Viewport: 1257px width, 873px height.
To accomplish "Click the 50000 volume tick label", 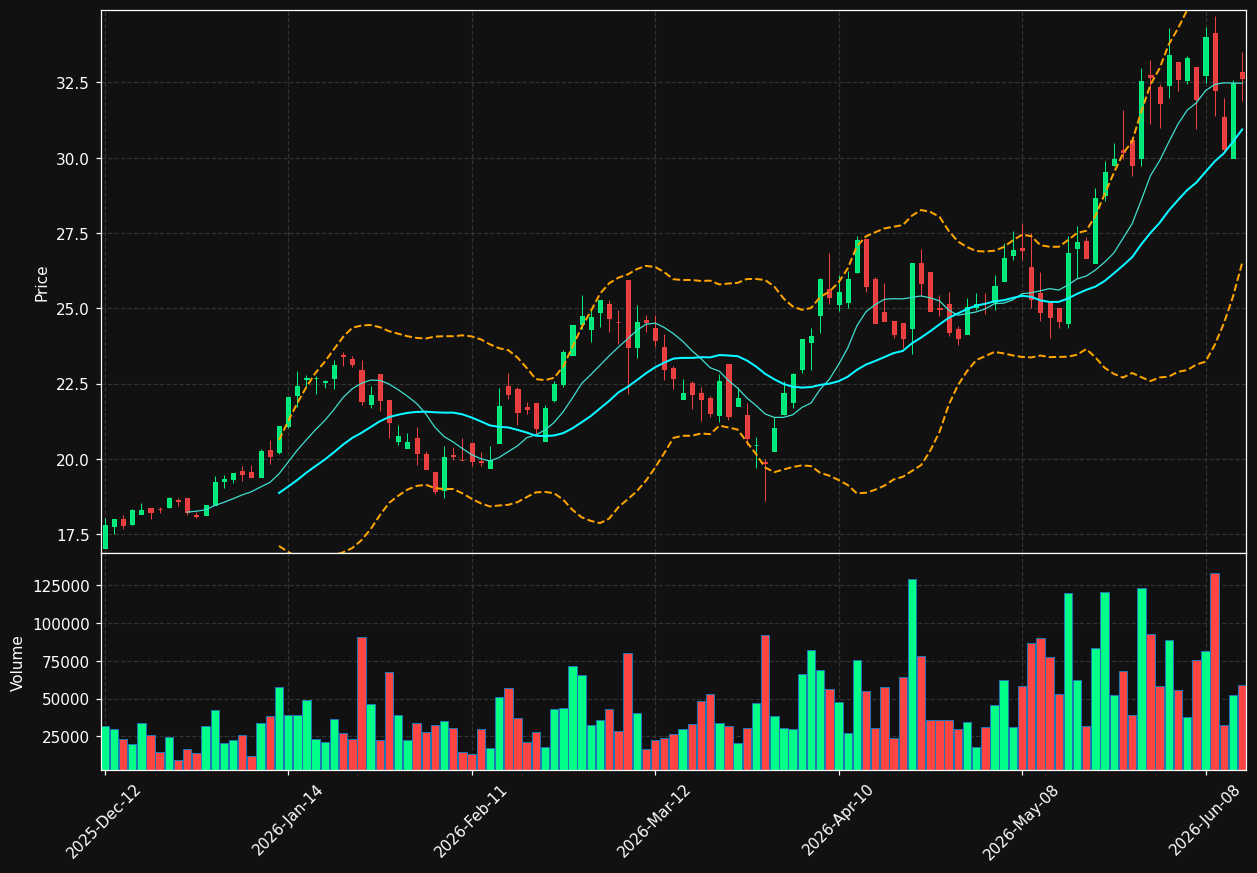I will click(65, 700).
